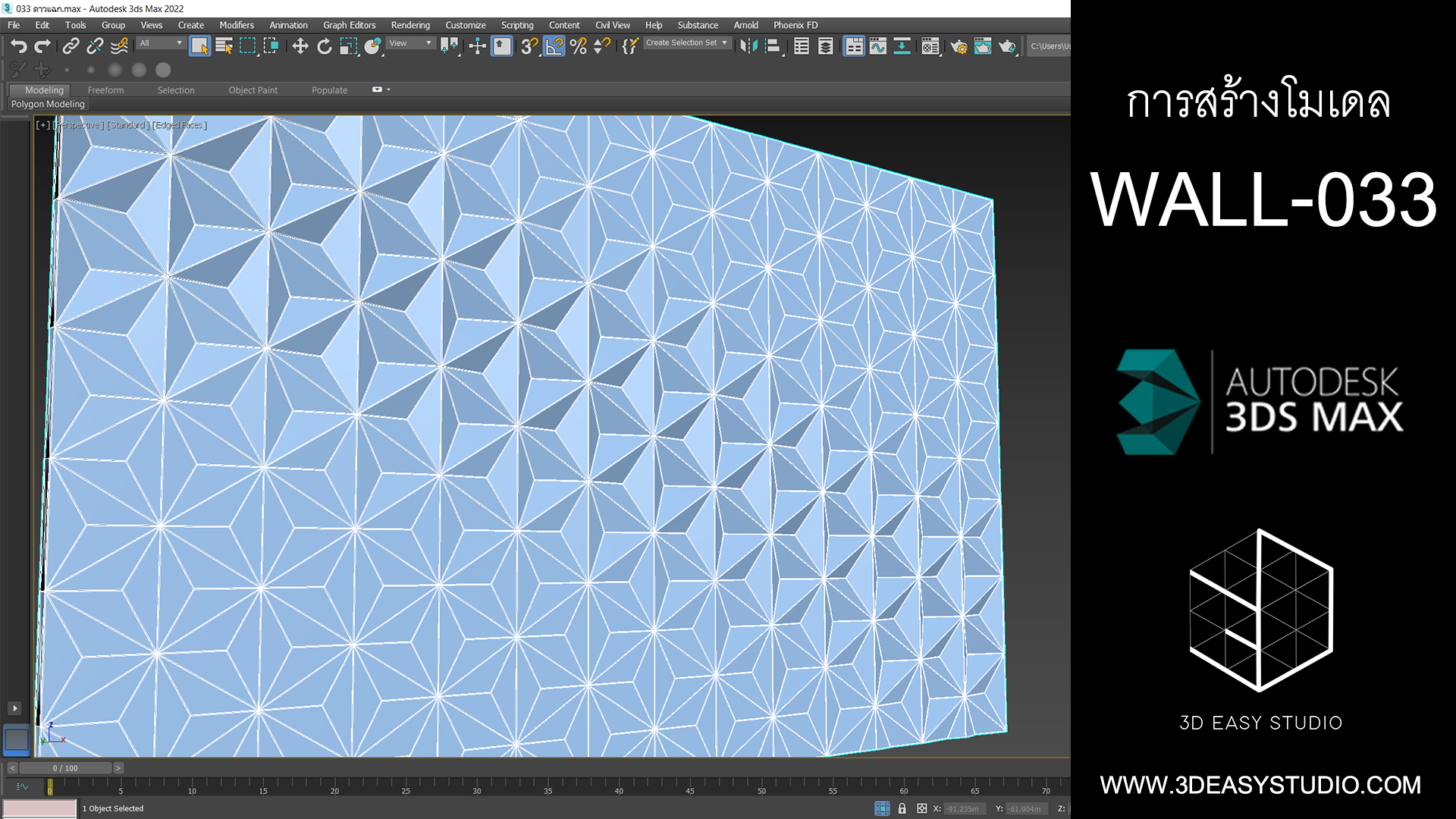Toggle the selection lock icon

tap(902, 808)
